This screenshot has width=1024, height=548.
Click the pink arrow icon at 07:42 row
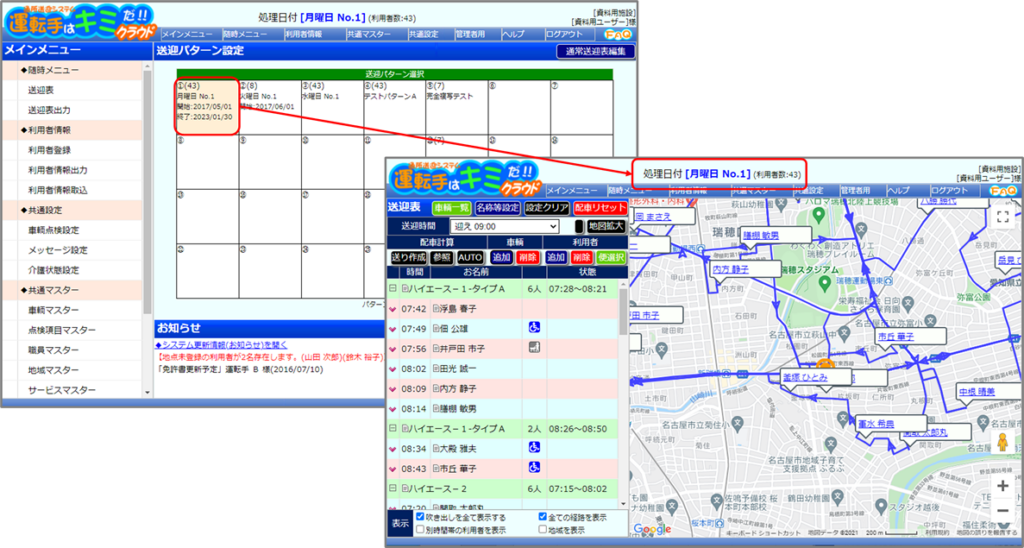coord(392,309)
